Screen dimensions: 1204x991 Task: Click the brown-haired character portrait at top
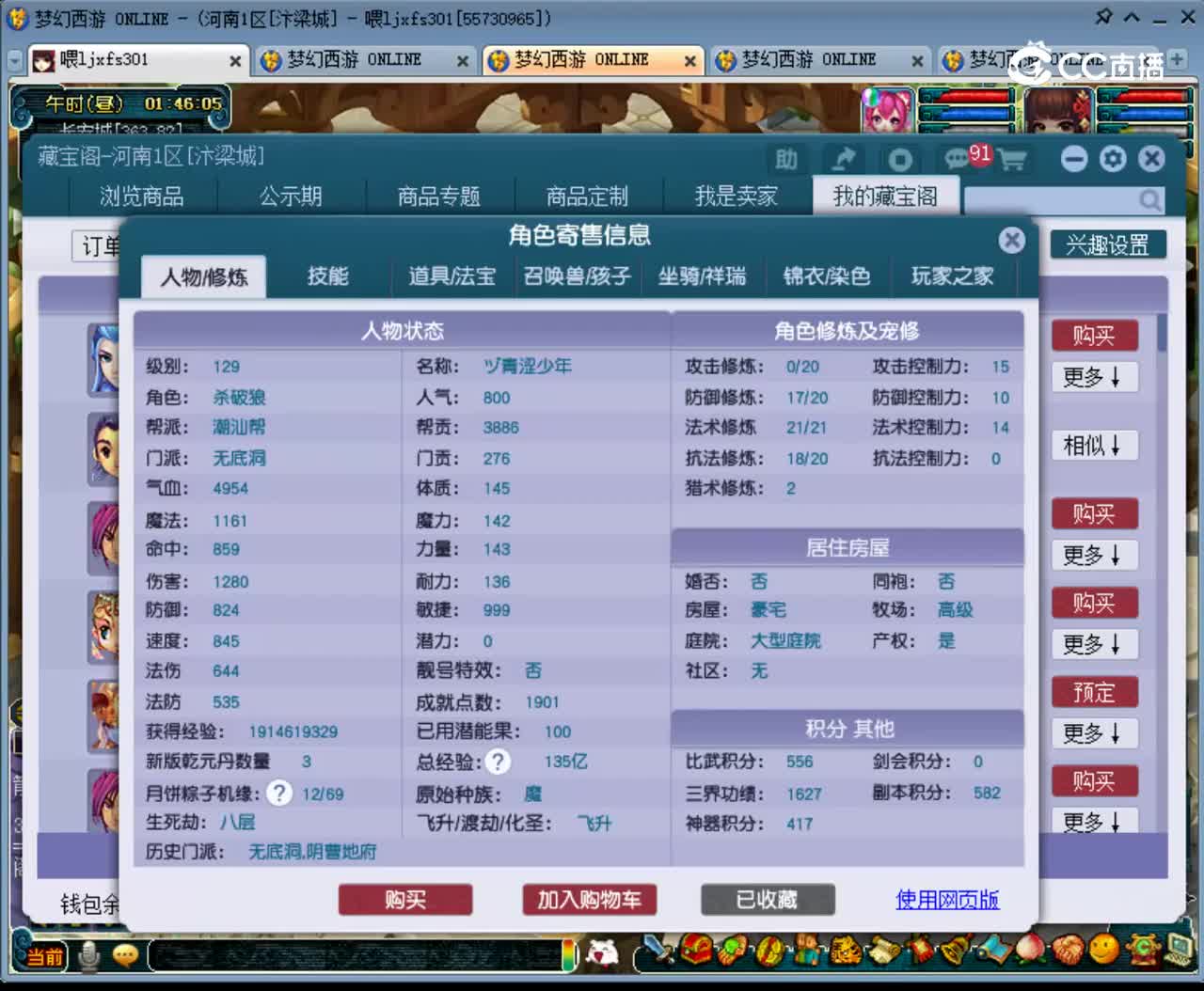click(x=1058, y=111)
